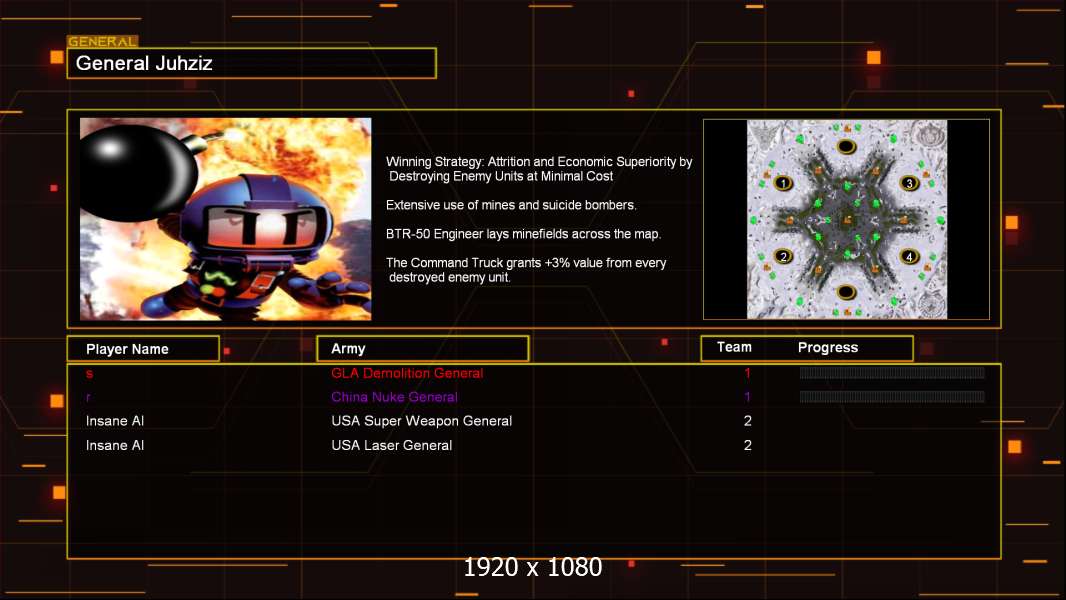Click the loading progress bar for GLA Demolition General
1066x600 pixels.
pos(892,372)
